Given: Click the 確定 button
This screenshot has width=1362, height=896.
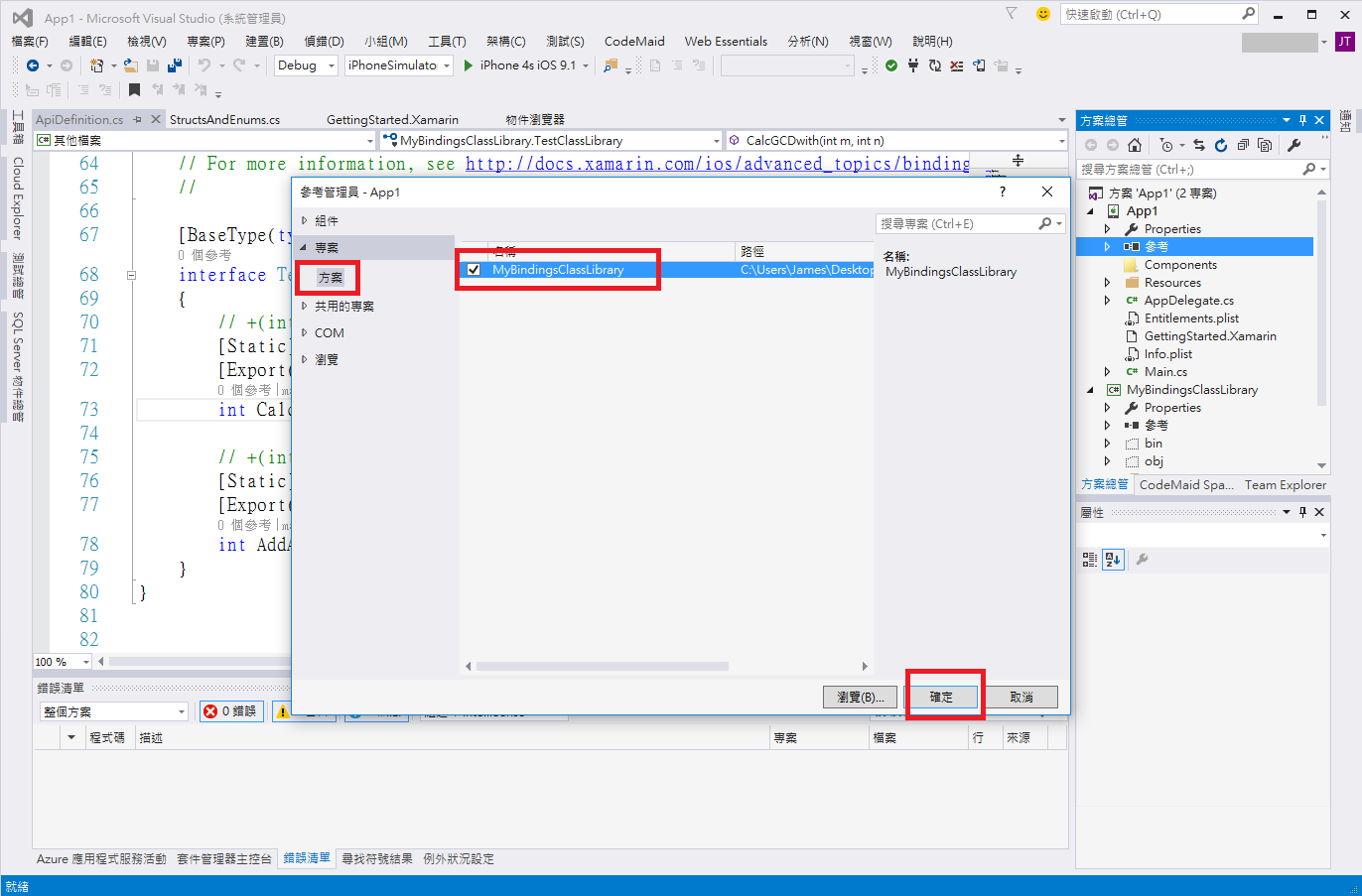Looking at the screenshot, I should click(x=941, y=697).
